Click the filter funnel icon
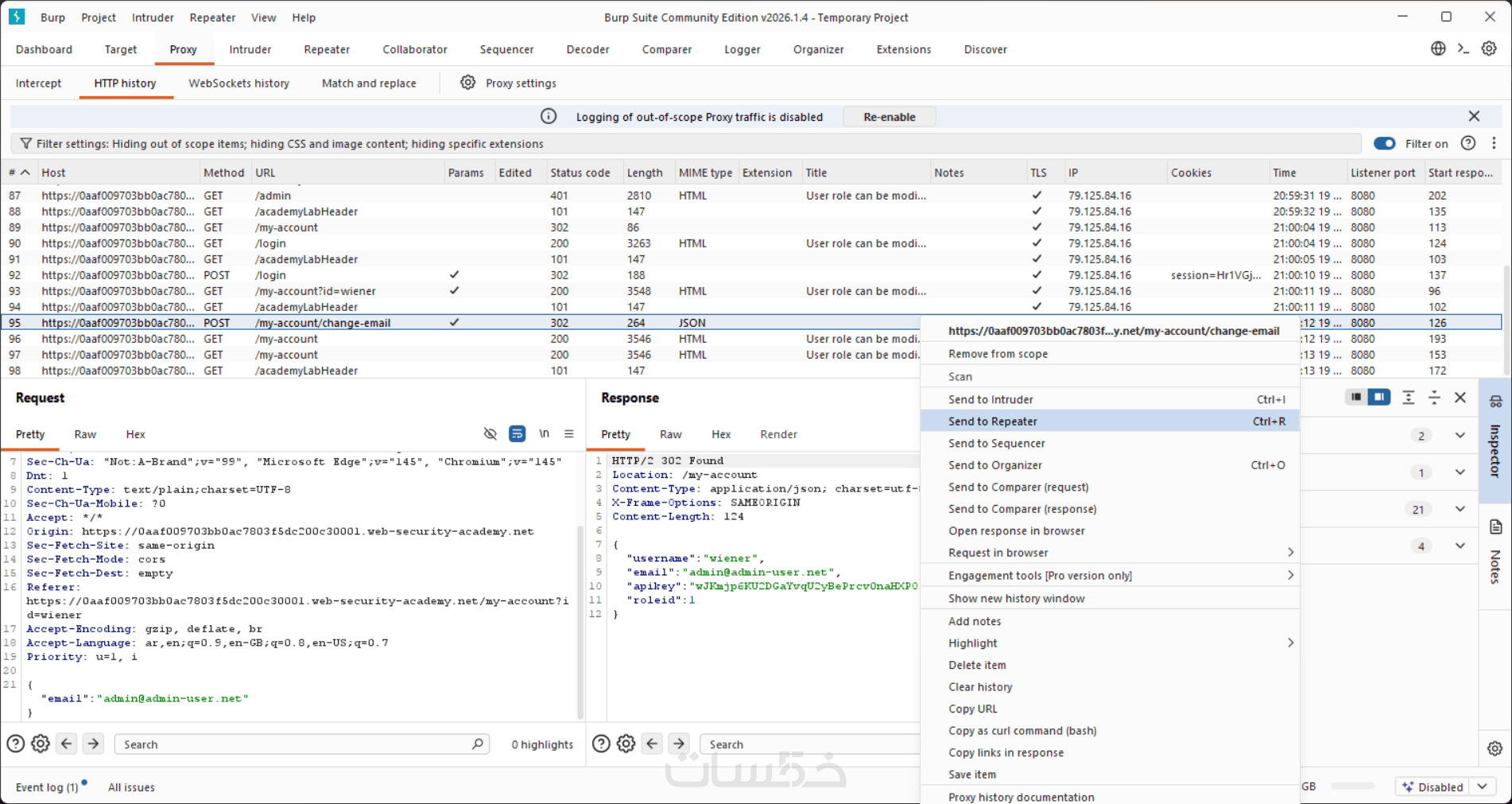This screenshot has height=804, width=1512. 26,144
